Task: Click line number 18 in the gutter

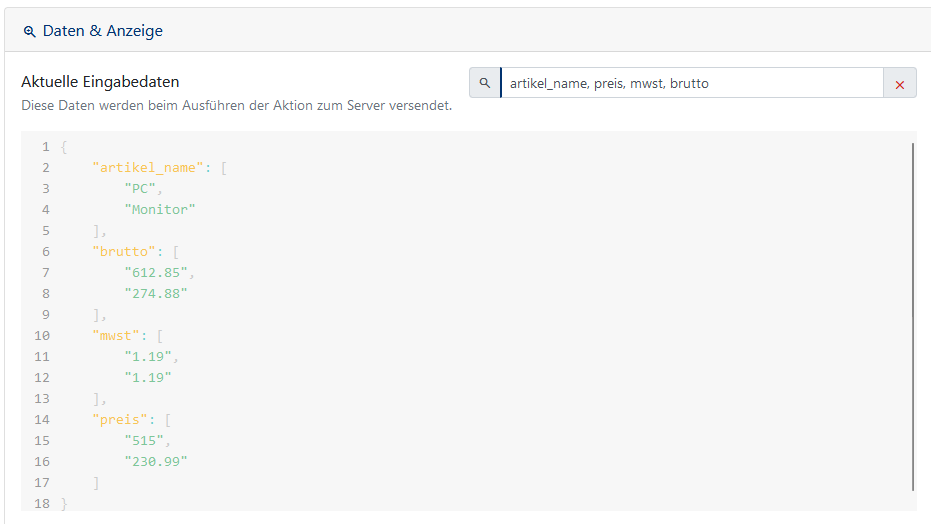Action: pos(42,504)
